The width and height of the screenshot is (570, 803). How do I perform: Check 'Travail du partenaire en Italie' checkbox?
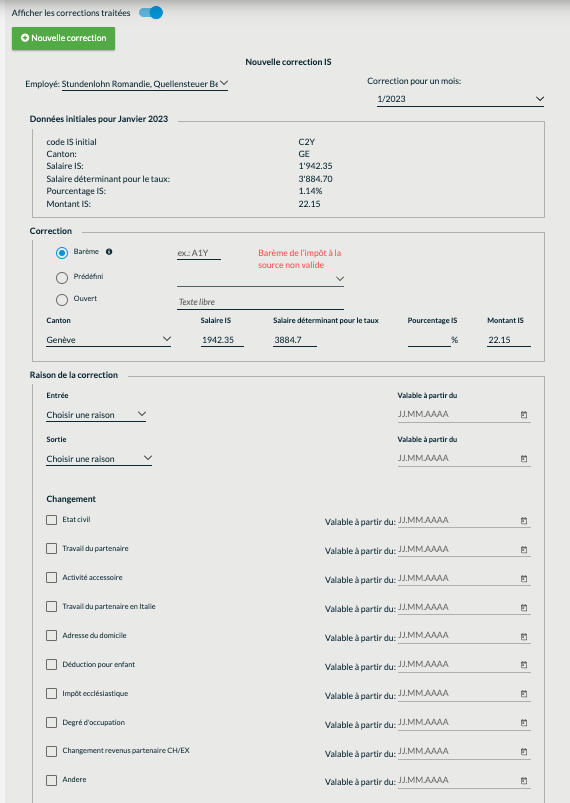tap(51, 607)
